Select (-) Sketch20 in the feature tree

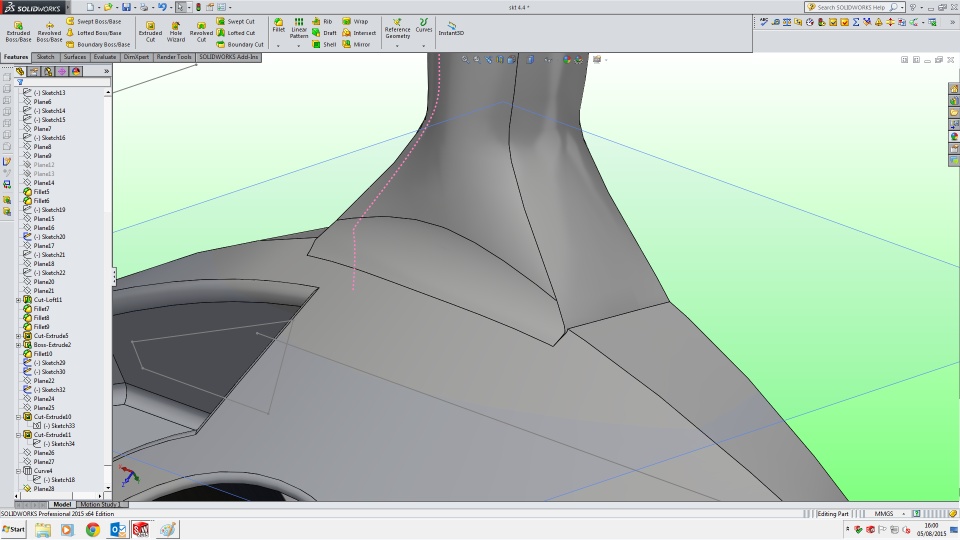pyautogui.click(x=44, y=236)
